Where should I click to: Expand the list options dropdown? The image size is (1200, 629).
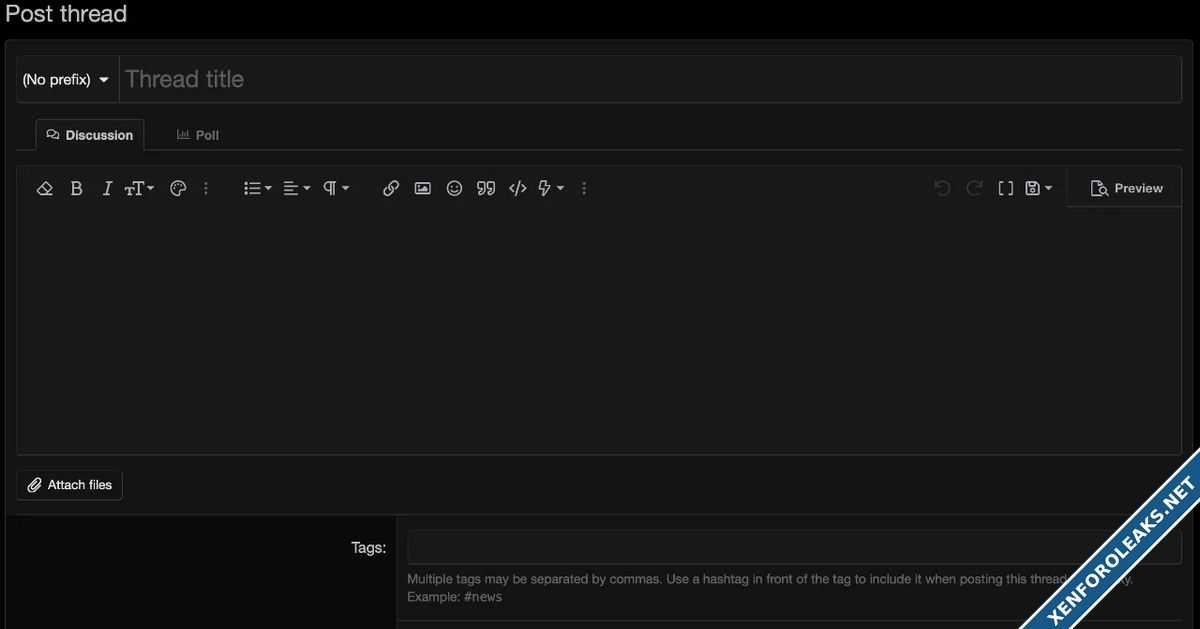point(258,188)
